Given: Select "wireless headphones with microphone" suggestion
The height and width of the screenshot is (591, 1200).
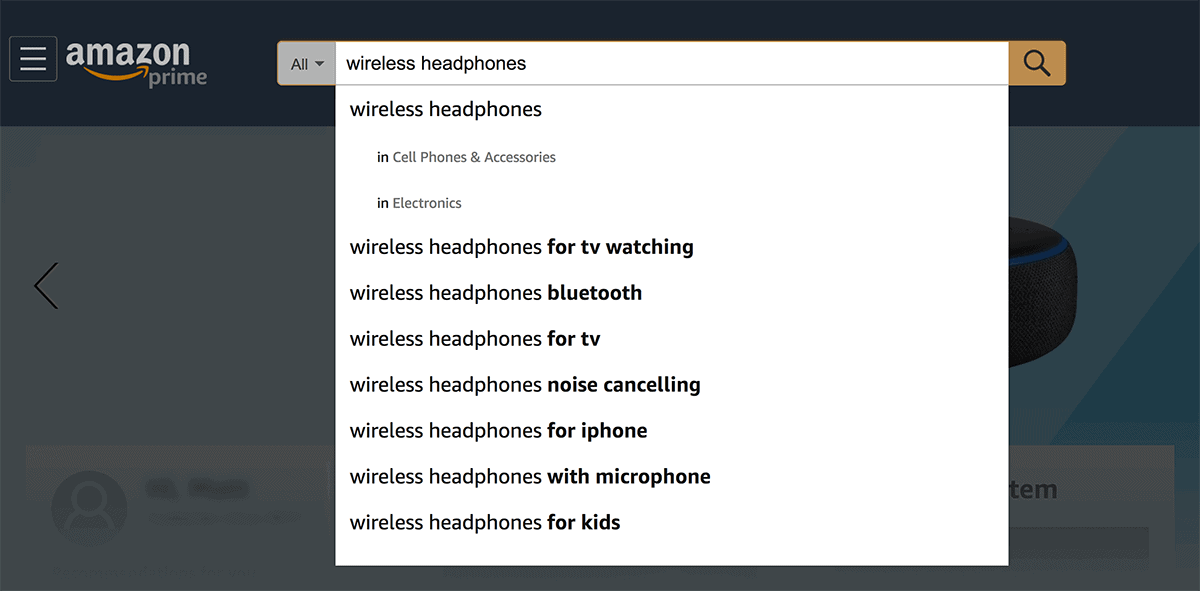Looking at the screenshot, I should (530, 477).
